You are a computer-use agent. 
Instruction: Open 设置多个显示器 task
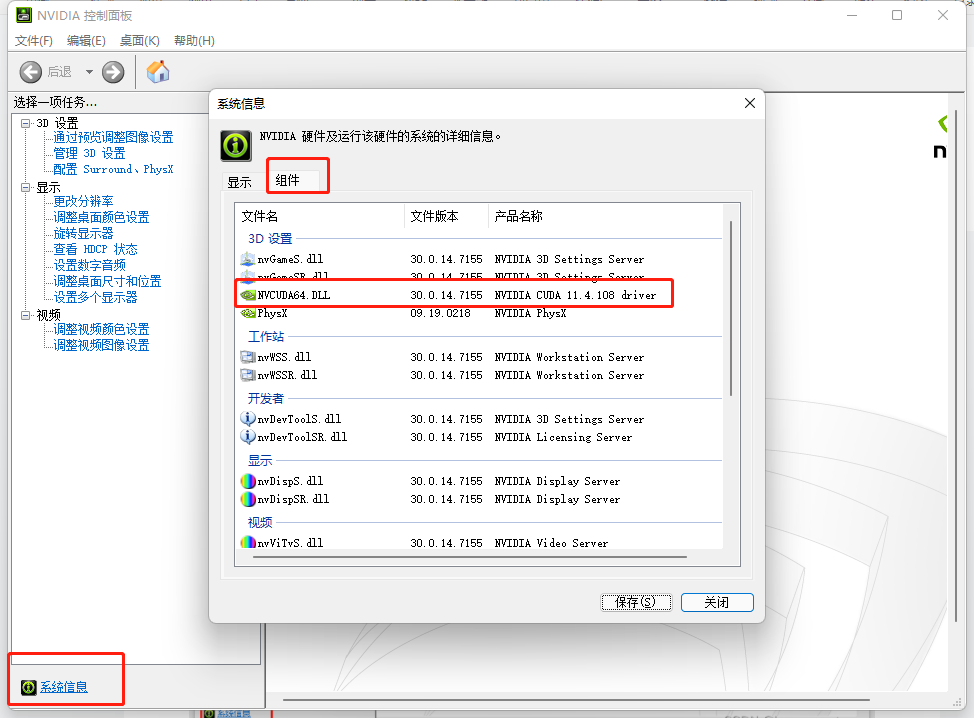(95, 297)
